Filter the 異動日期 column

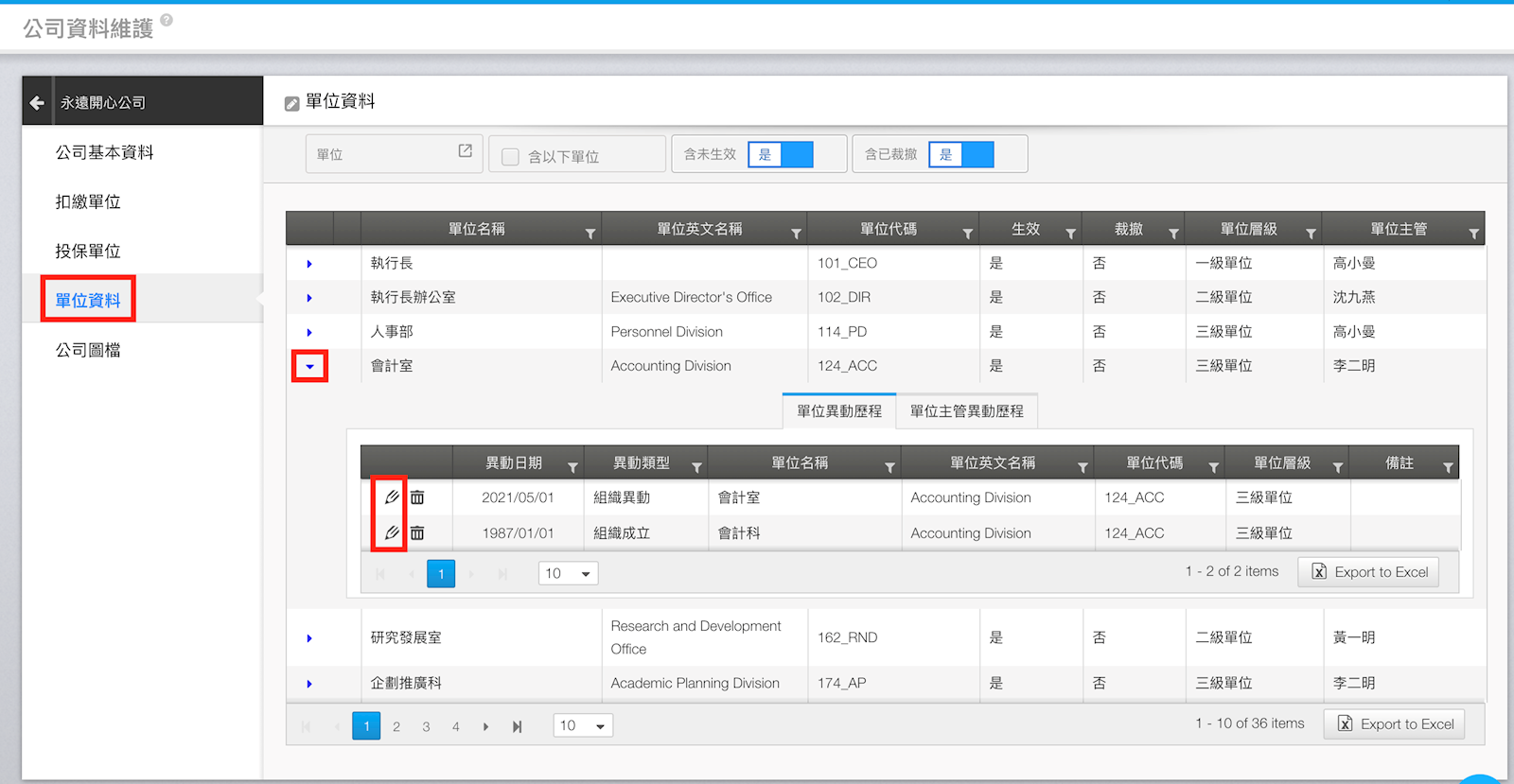[572, 467]
